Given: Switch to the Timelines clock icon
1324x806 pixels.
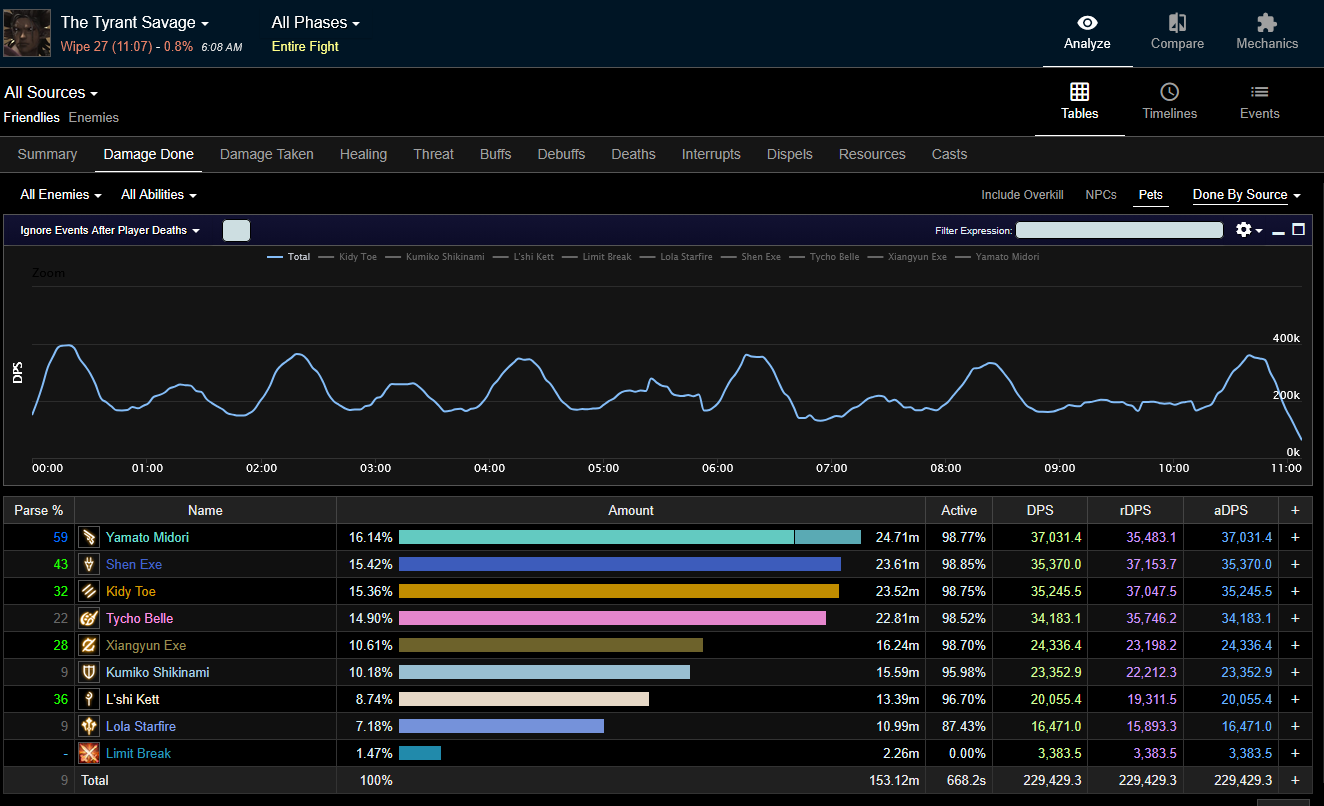Looking at the screenshot, I should point(1169,92).
